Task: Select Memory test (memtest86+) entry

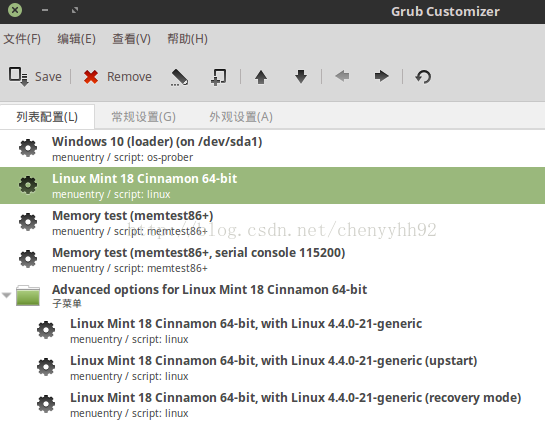Action: pos(272,222)
